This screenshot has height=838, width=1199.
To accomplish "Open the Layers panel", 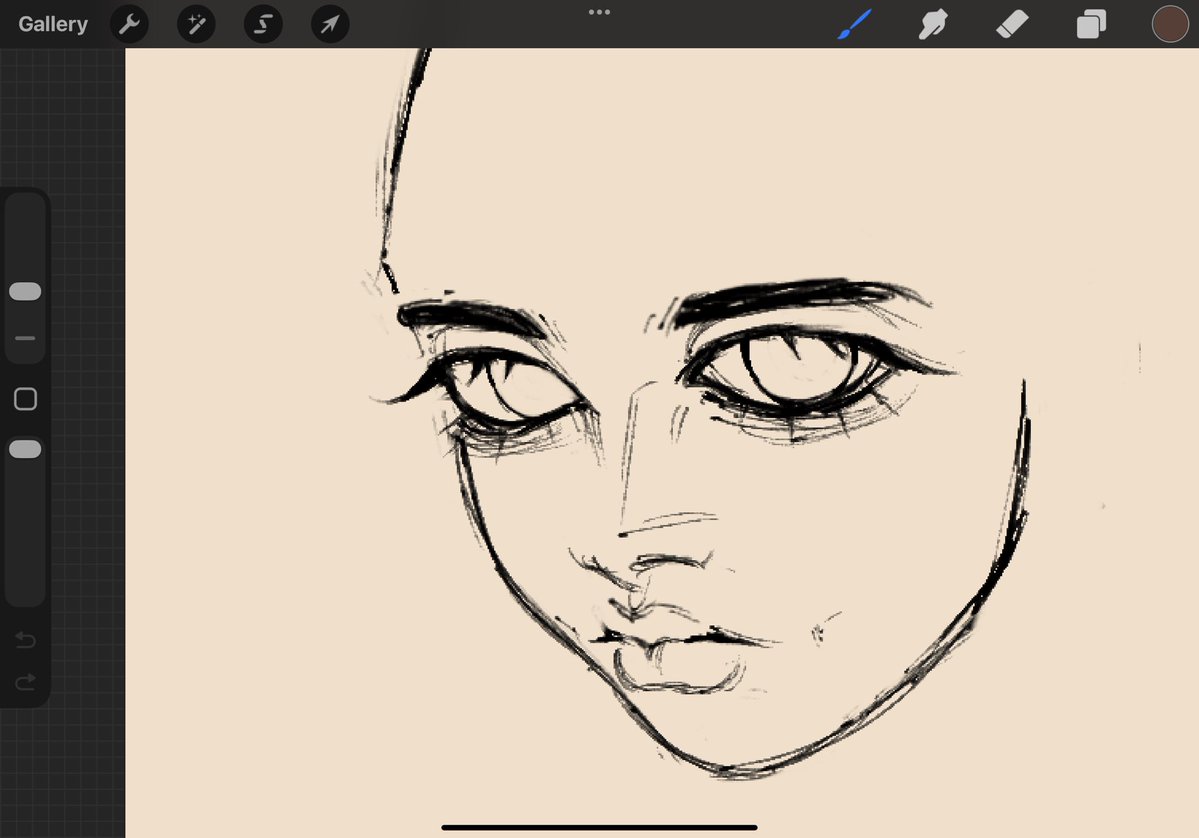I will (1091, 24).
